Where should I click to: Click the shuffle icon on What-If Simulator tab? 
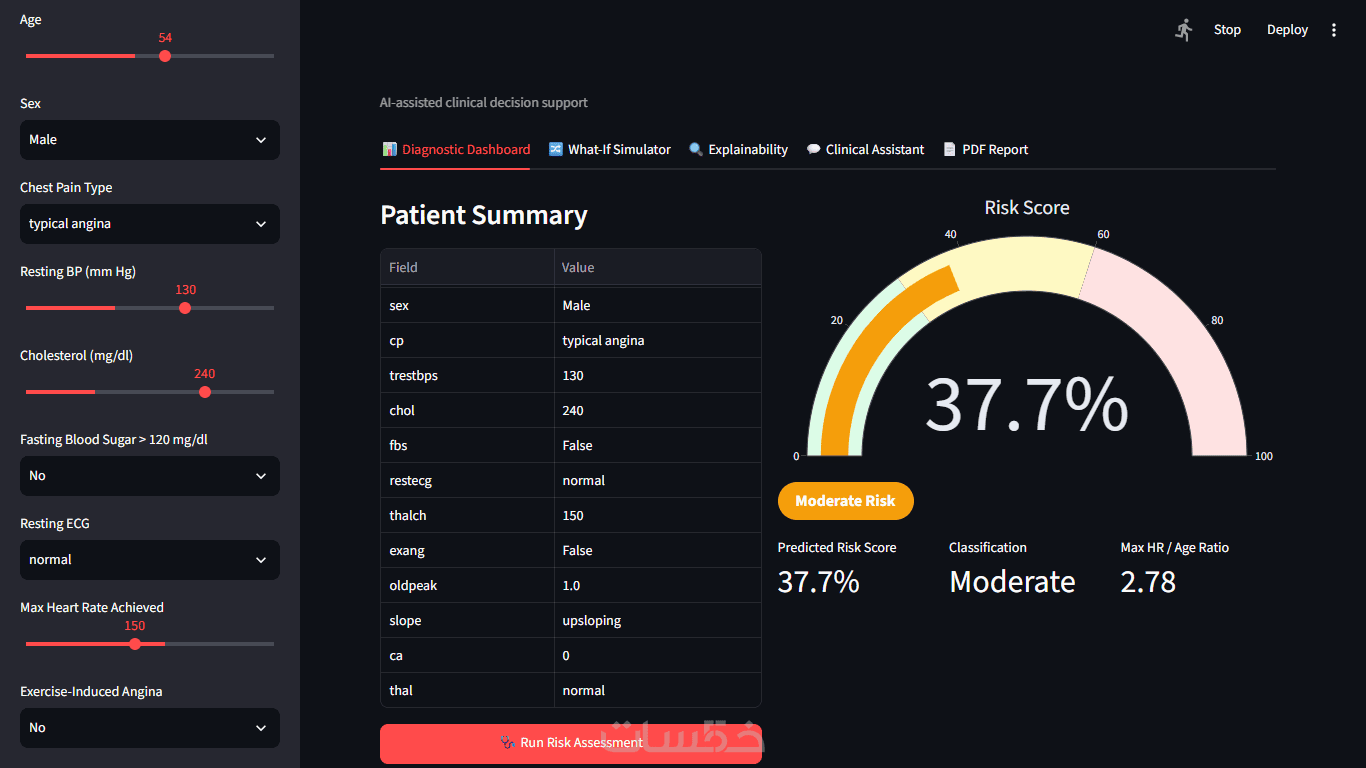tap(556, 149)
